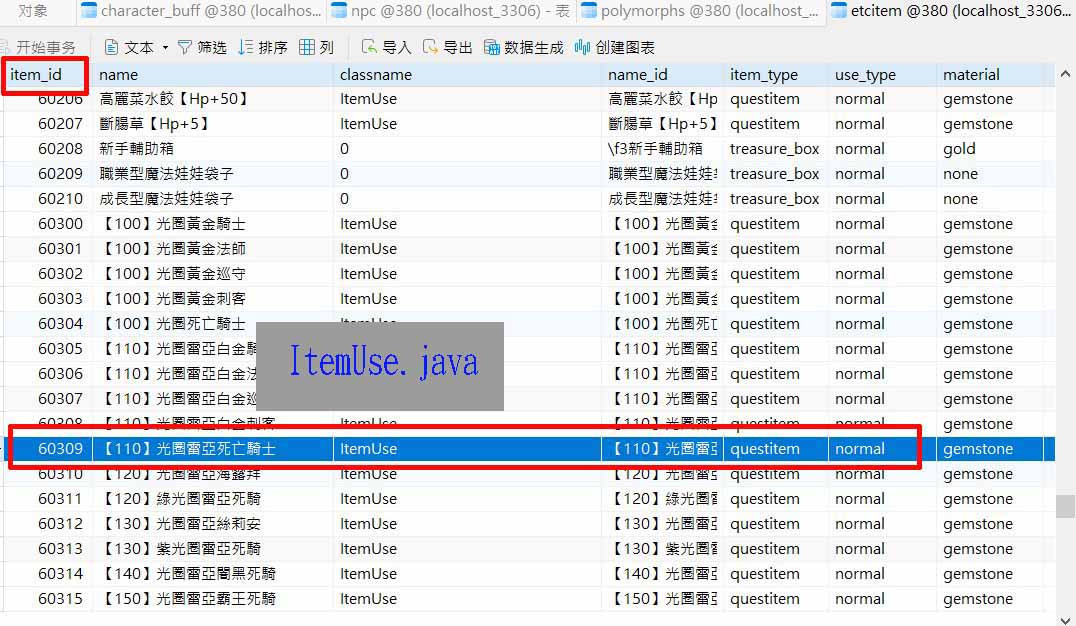
Task: Click name cell 【100】光圈黃金法師
Action: [x=172, y=248]
